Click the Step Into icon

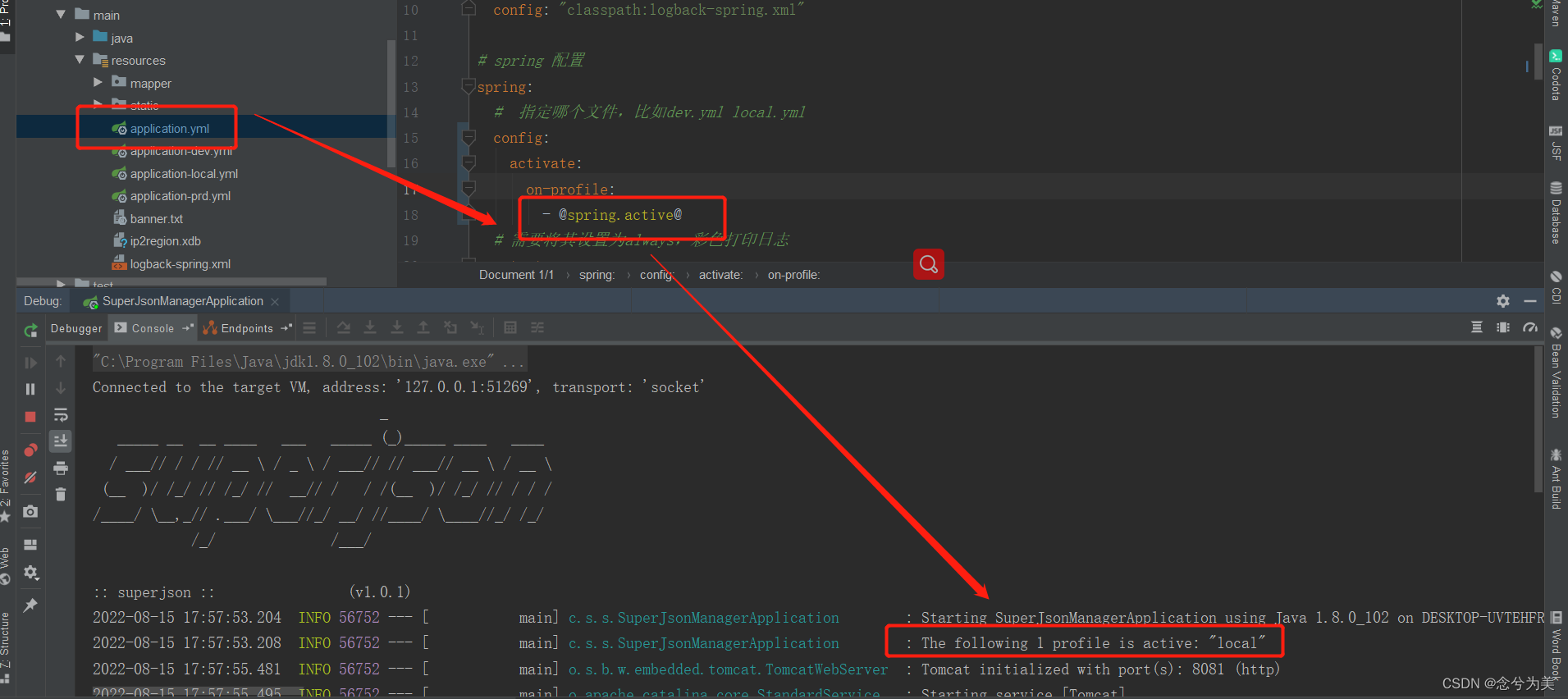click(x=370, y=328)
